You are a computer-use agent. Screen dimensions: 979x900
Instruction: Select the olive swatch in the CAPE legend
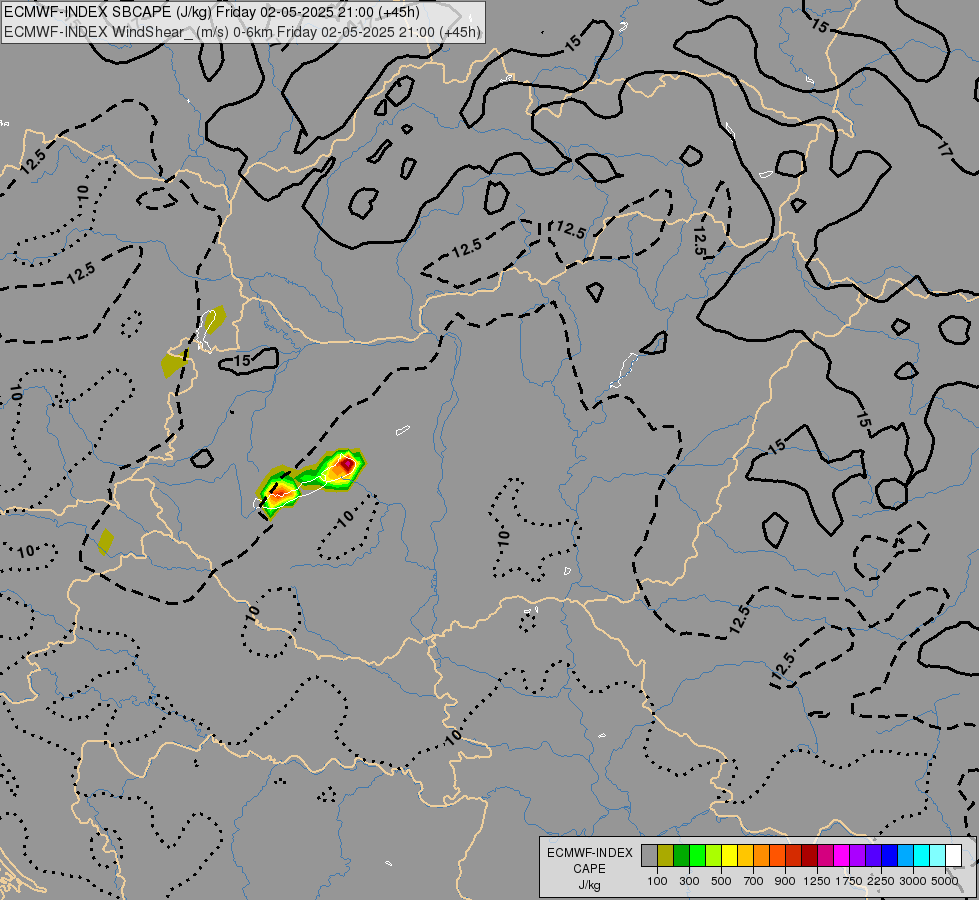point(666,856)
